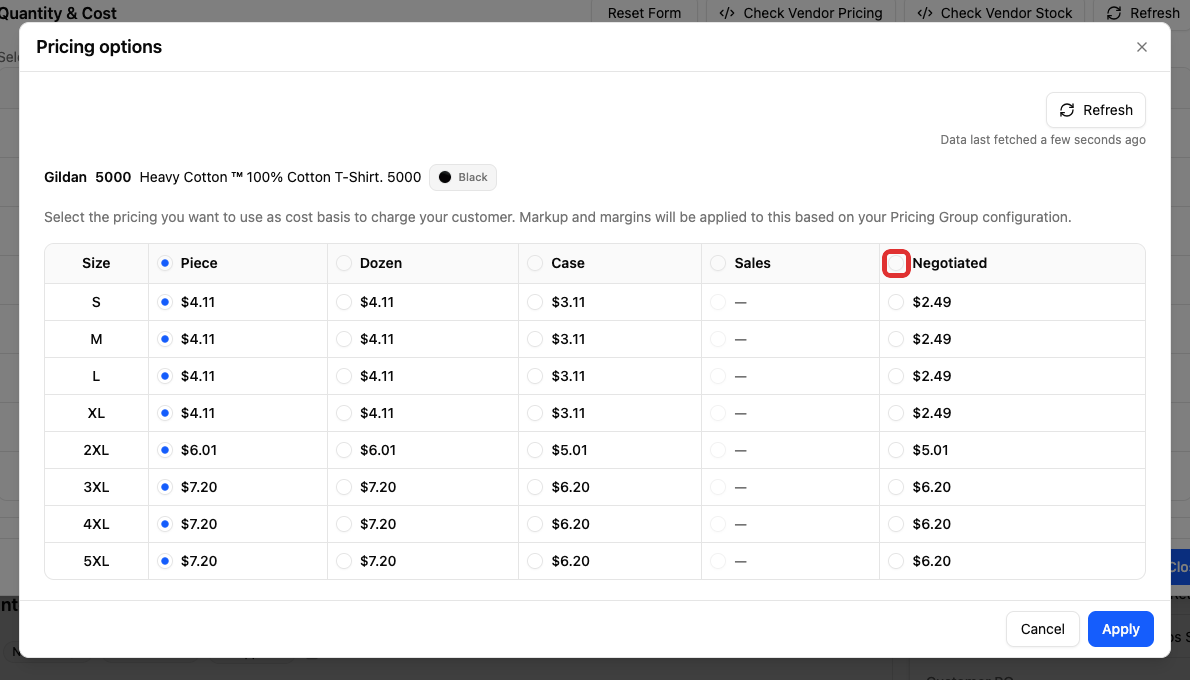Choose Negotiated $5.01 for size 2XL
Viewport: 1190px width, 680px height.
pyautogui.click(x=896, y=450)
